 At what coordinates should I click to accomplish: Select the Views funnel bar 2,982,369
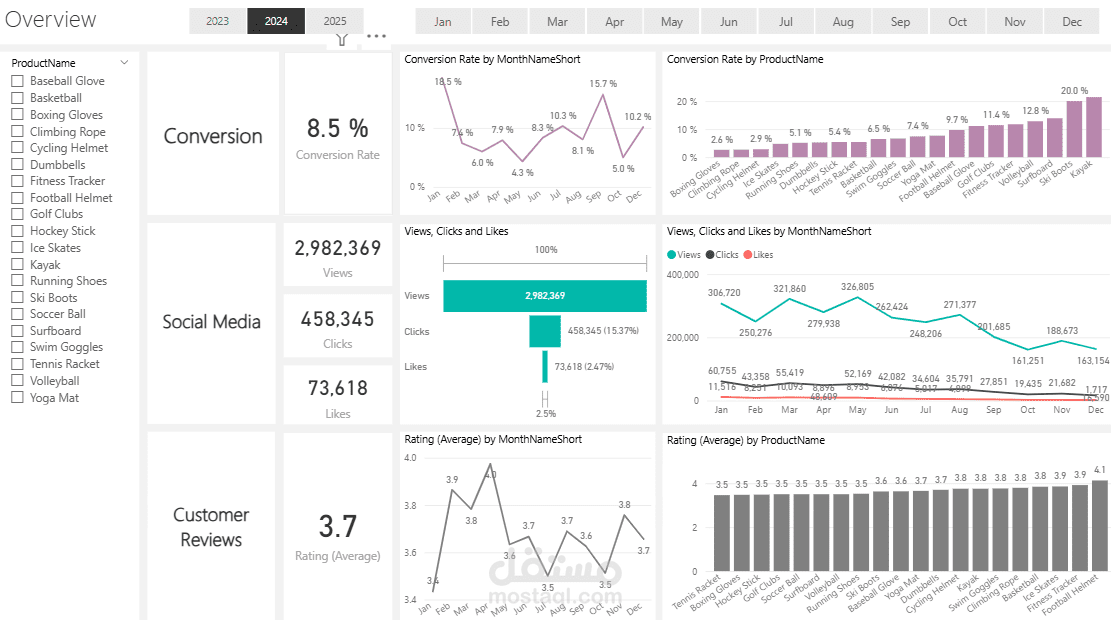tap(545, 295)
